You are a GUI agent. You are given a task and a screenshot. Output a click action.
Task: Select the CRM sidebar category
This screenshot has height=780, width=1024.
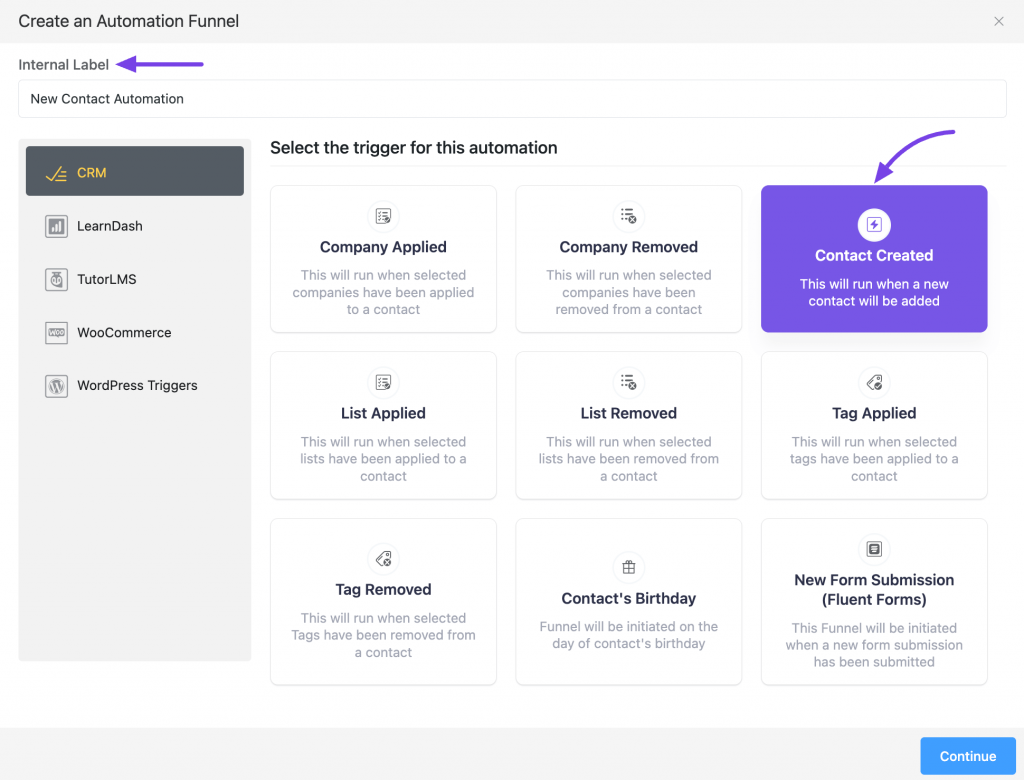click(134, 171)
